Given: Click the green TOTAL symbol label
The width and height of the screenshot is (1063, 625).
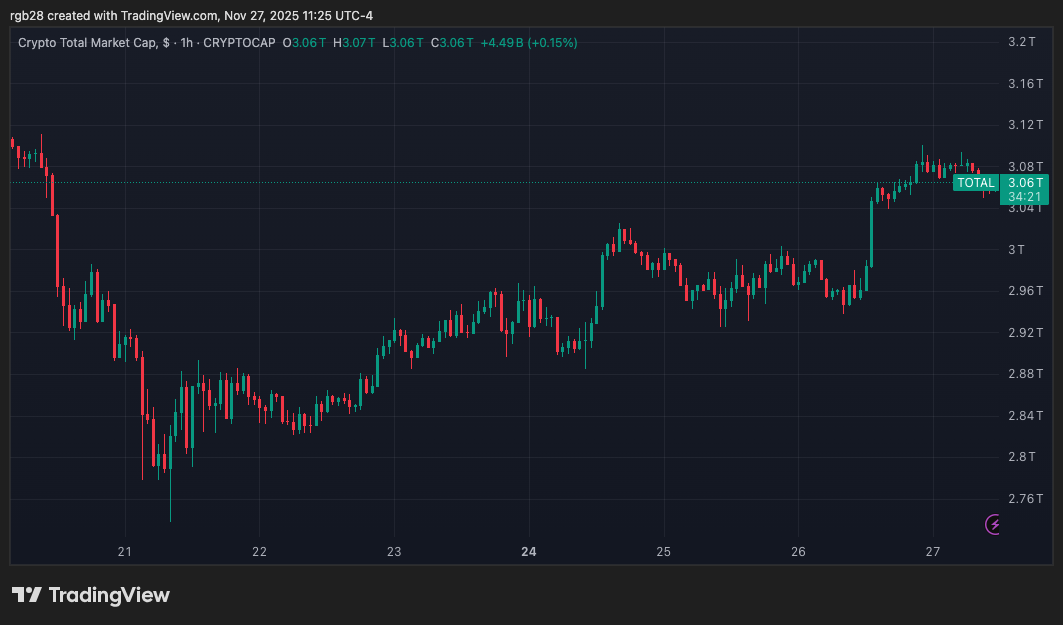Looking at the screenshot, I should (x=975, y=183).
